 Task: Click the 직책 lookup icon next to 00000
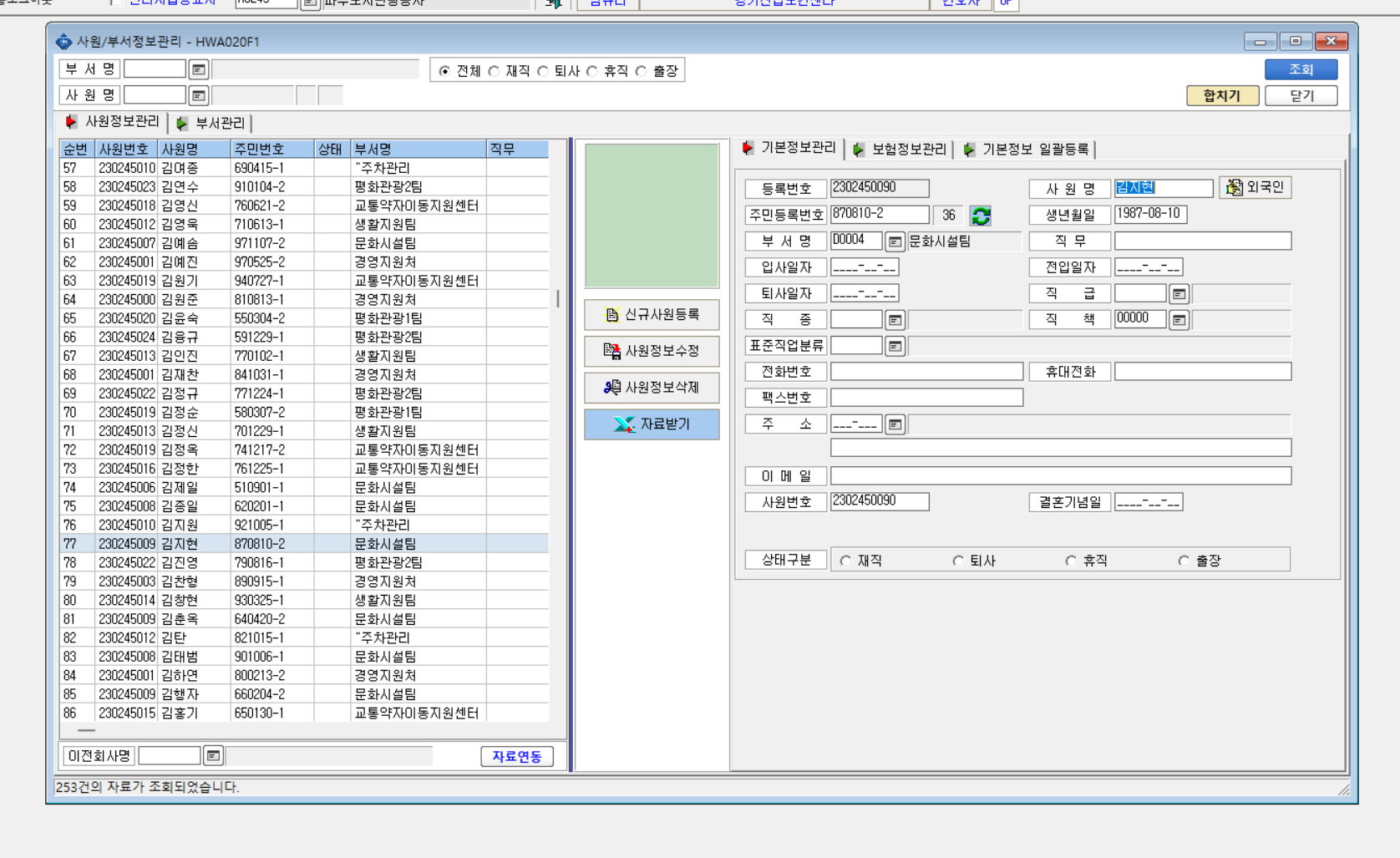1179,320
